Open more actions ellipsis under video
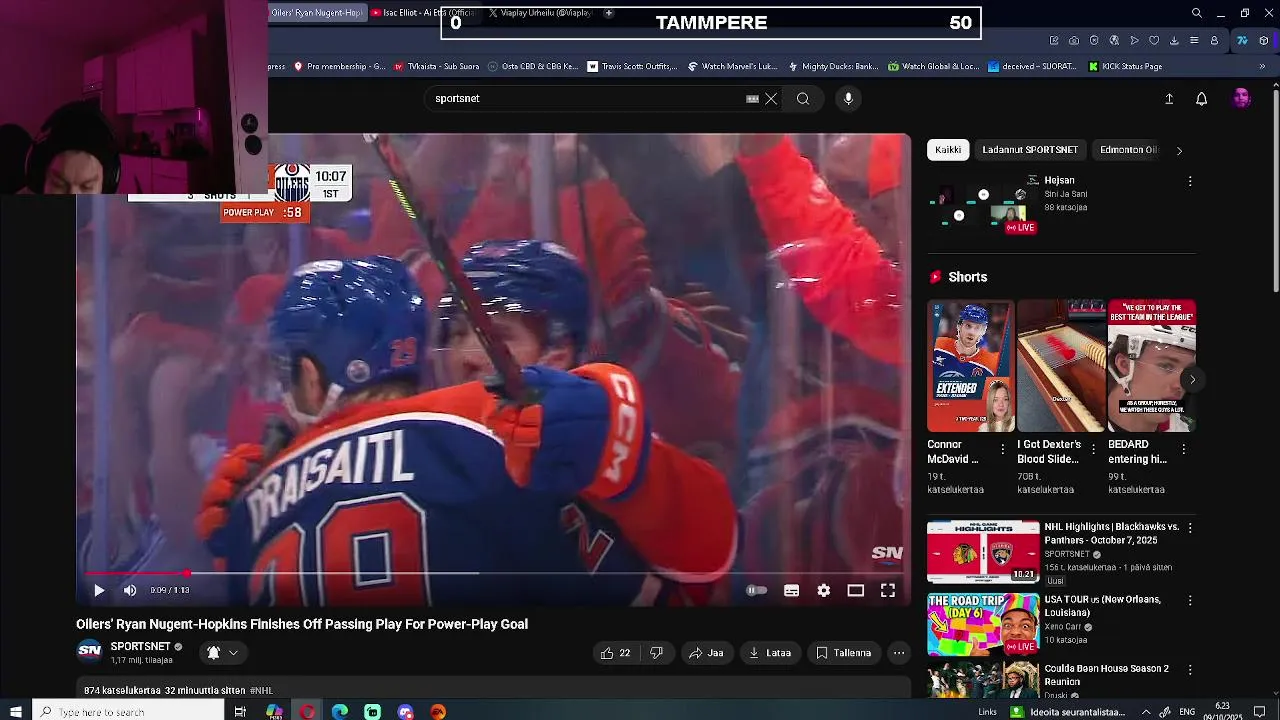Image resolution: width=1280 pixels, height=720 pixels. [x=899, y=653]
